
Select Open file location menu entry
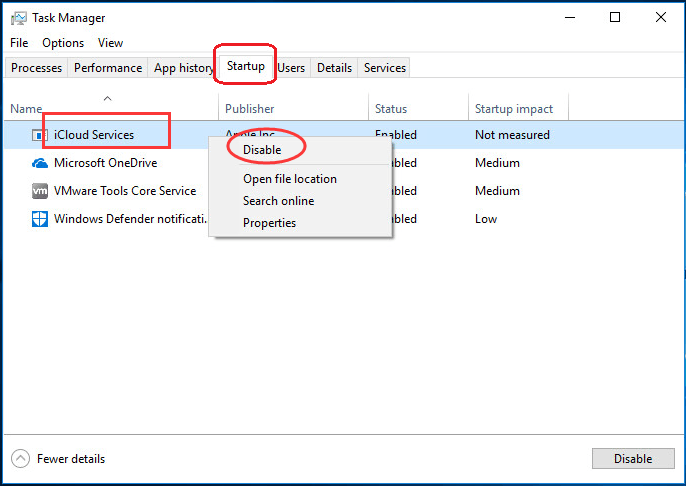(290, 179)
